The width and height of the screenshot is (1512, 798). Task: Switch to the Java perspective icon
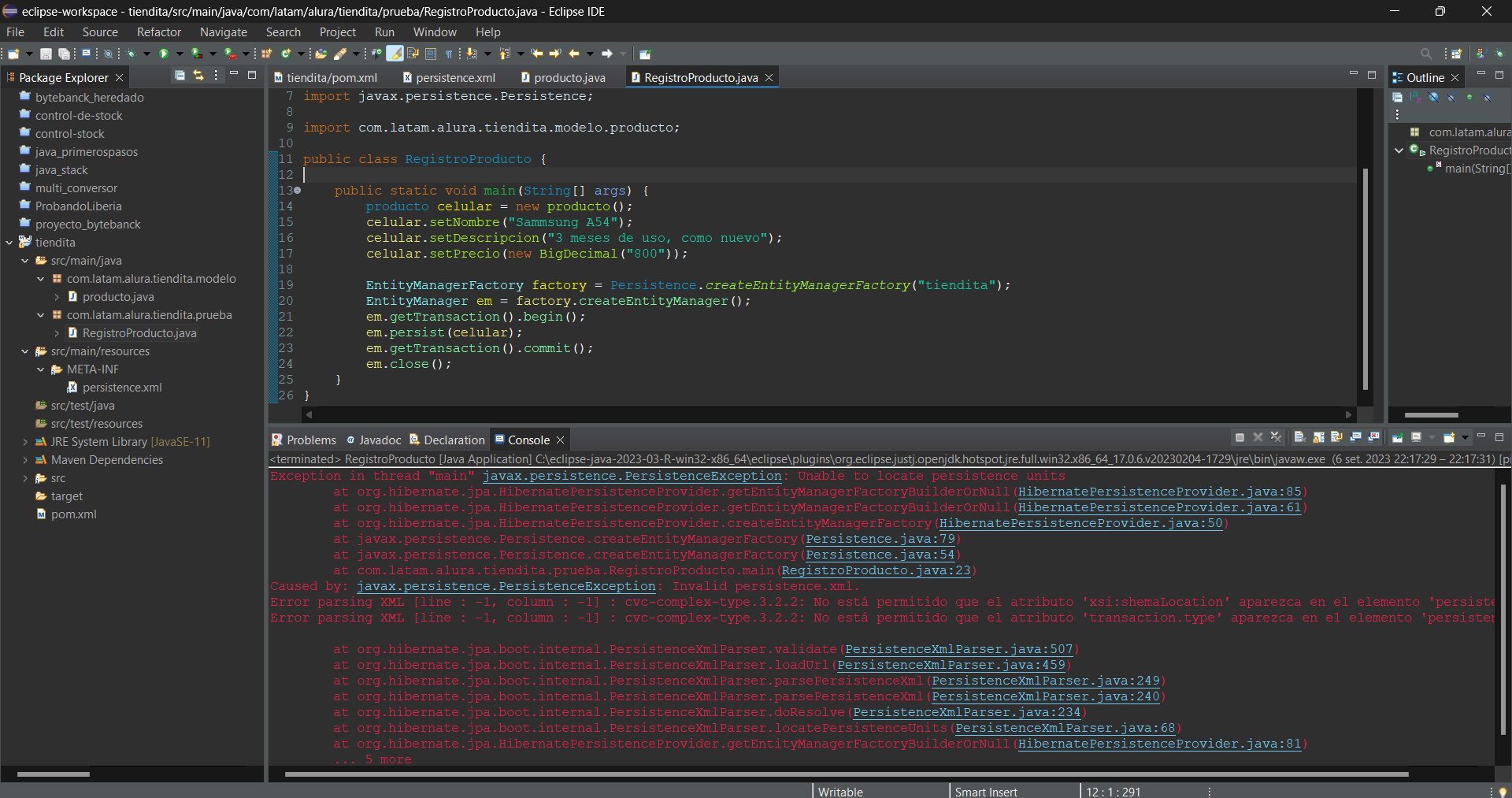1480,54
